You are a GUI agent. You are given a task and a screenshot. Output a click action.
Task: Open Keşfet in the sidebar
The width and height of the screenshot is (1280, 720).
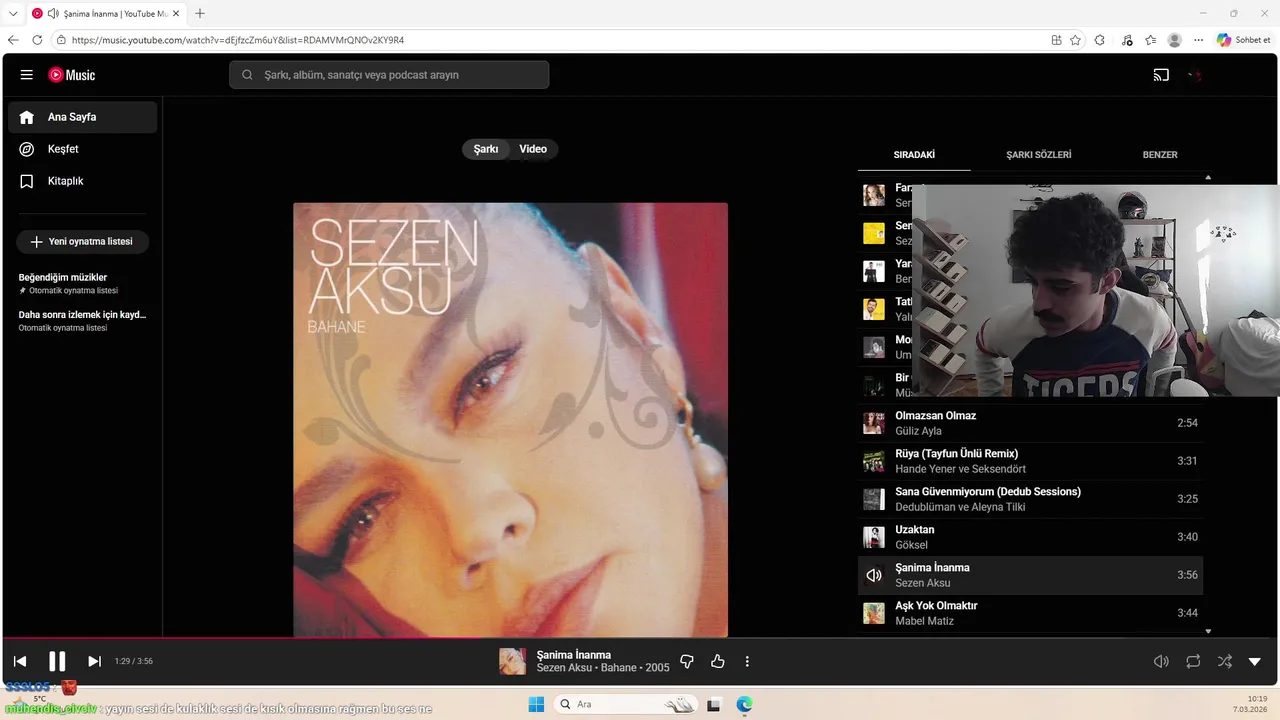click(83, 149)
